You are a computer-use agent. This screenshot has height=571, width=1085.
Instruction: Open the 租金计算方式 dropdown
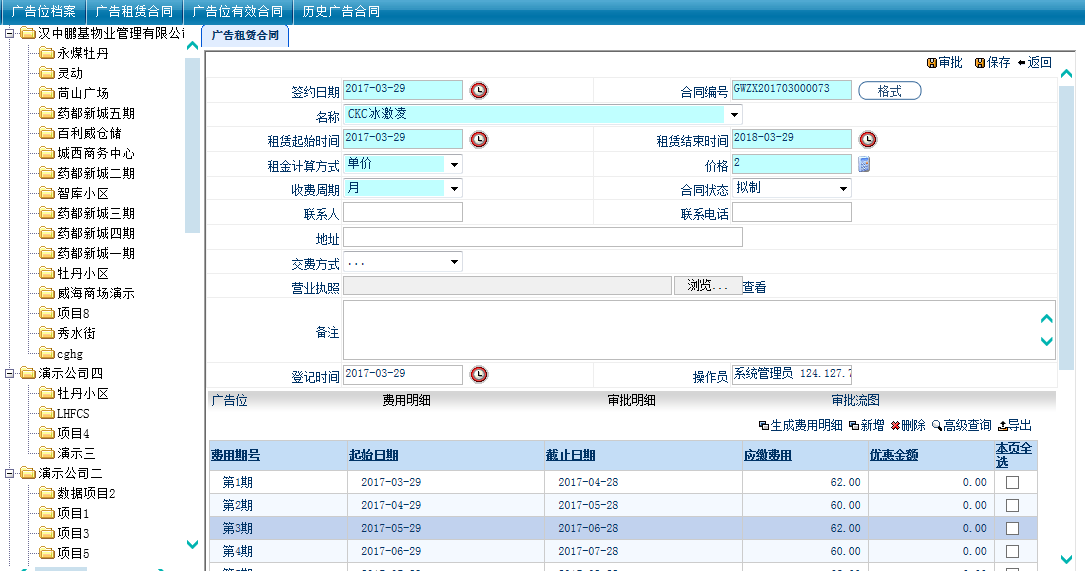(454, 164)
